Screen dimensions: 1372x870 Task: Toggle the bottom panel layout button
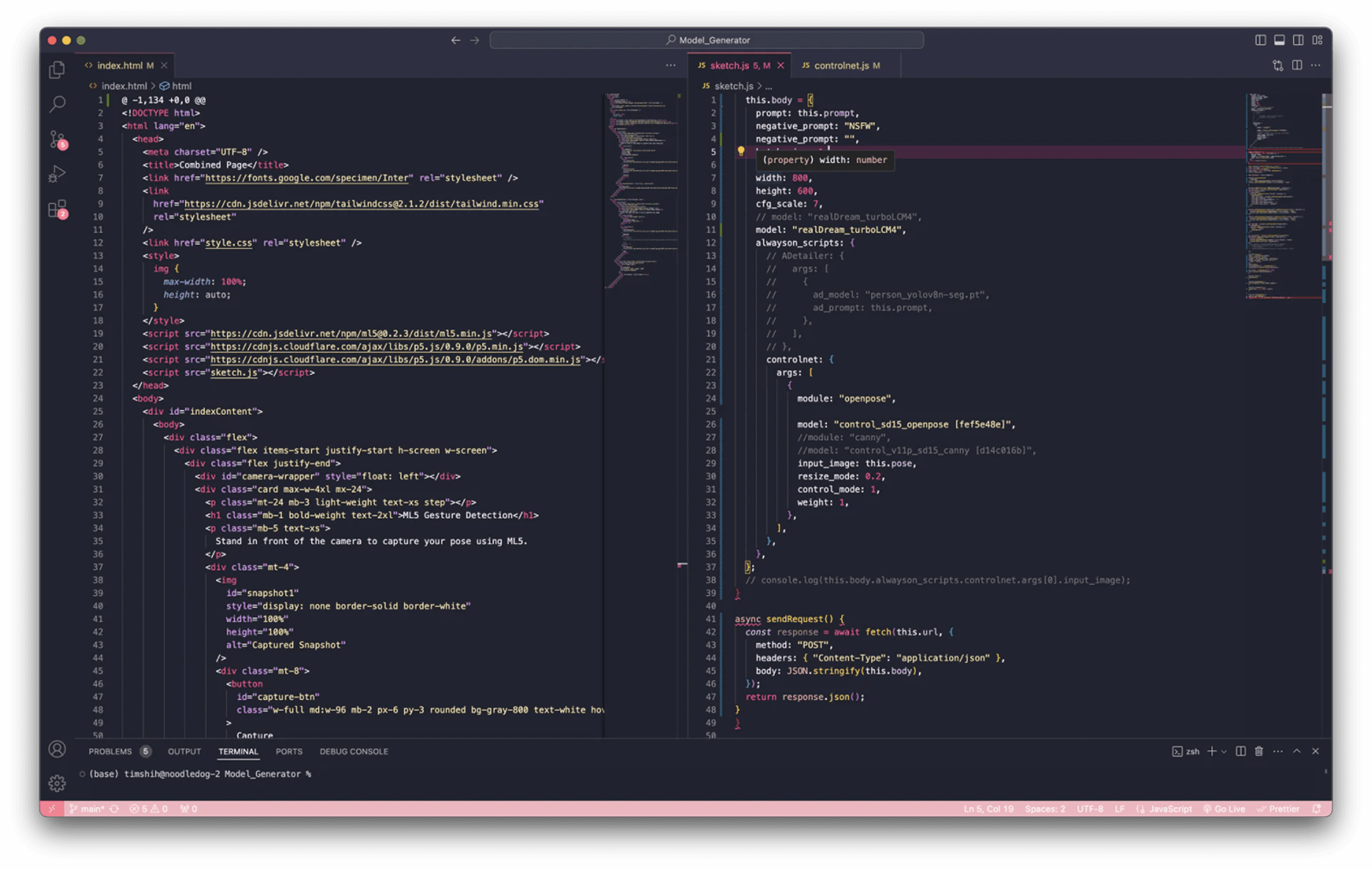(1279, 40)
